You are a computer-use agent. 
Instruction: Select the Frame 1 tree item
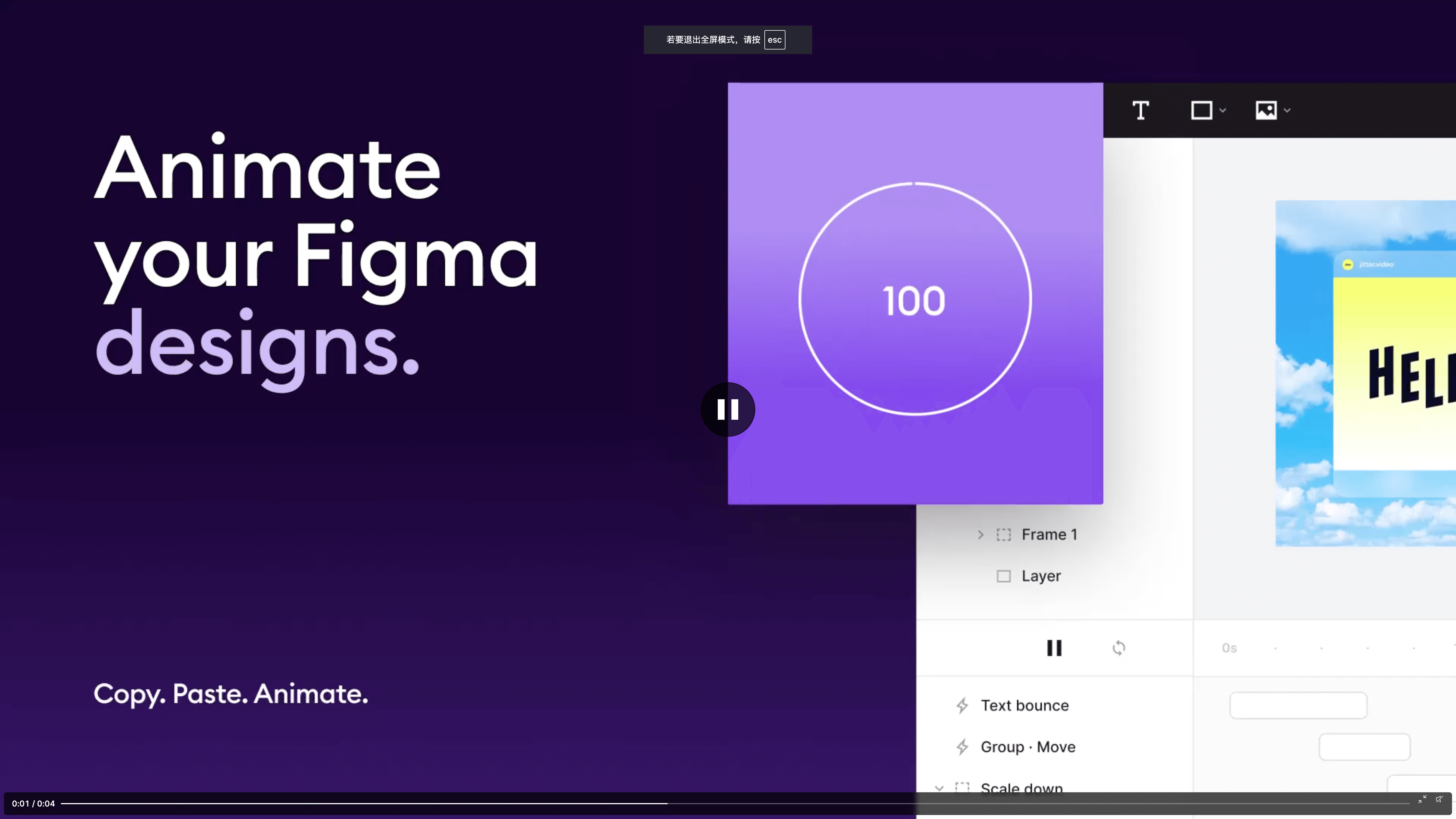pyautogui.click(x=1050, y=534)
